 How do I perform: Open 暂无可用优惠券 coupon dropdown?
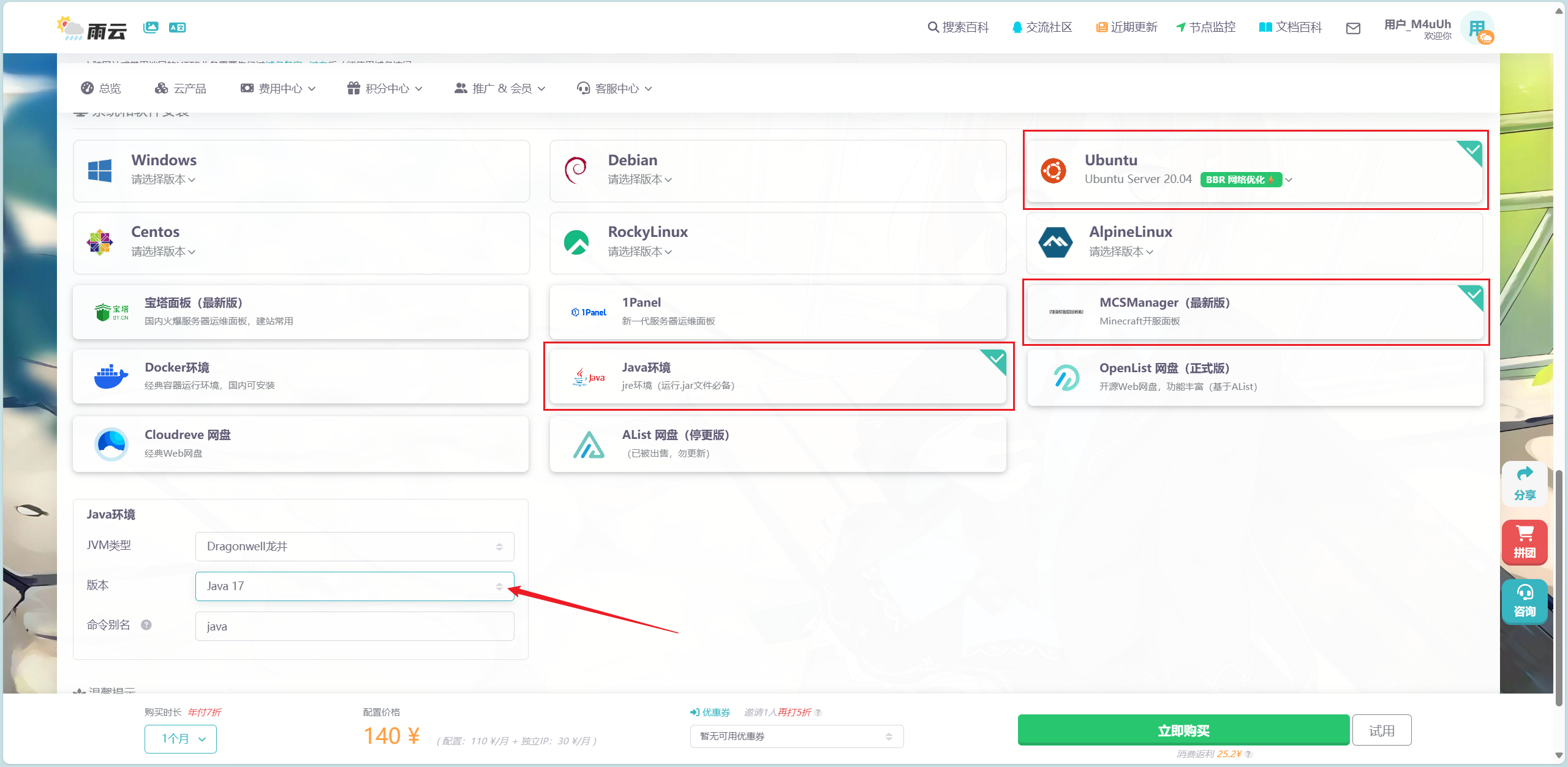click(797, 736)
